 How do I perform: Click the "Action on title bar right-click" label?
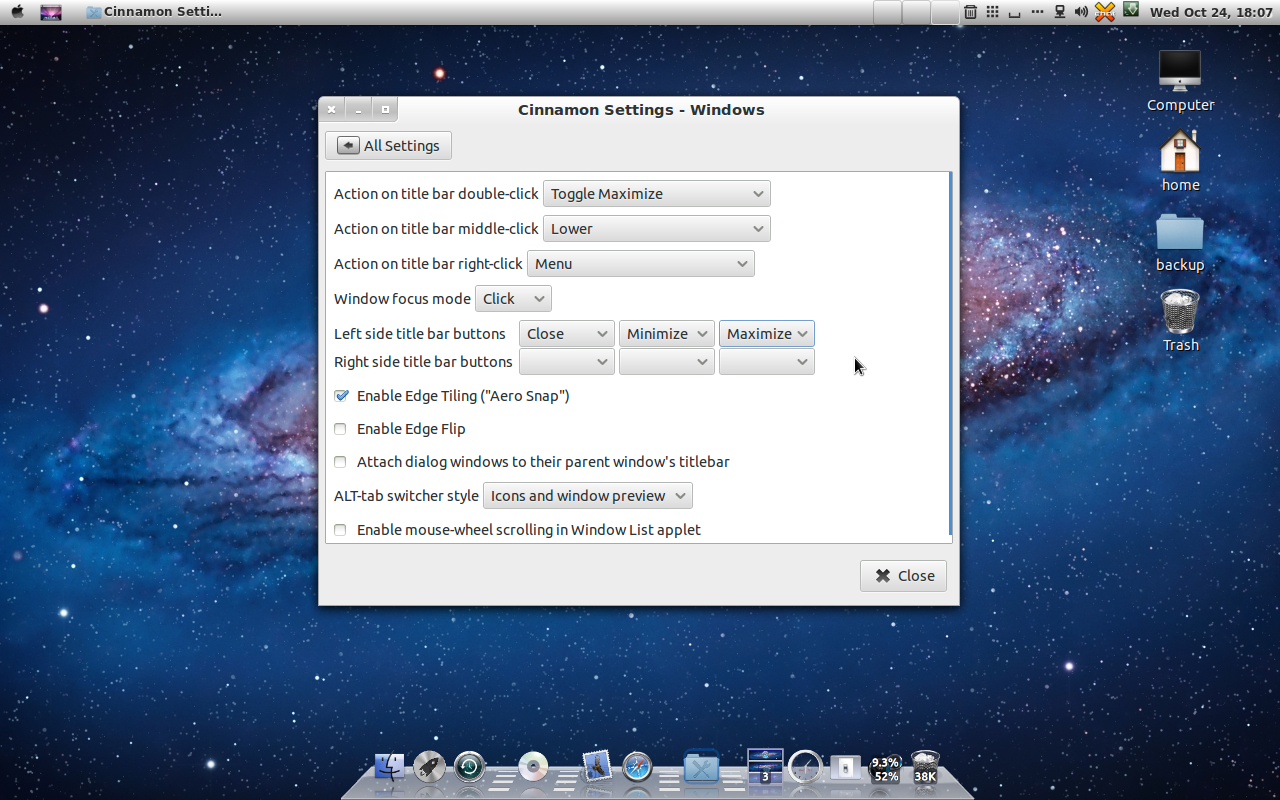(x=428, y=264)
